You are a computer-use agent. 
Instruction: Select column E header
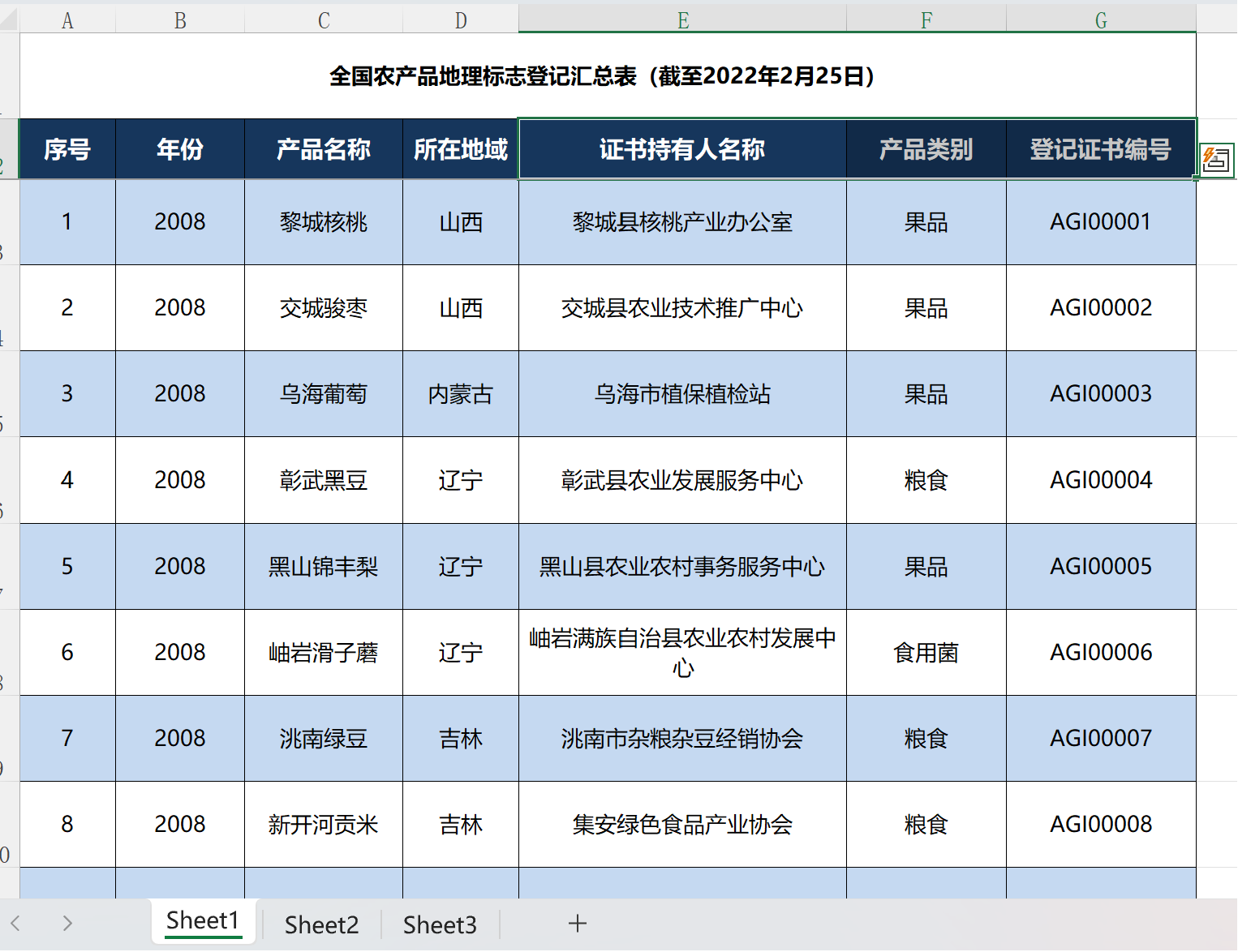[x=683, y=20]
